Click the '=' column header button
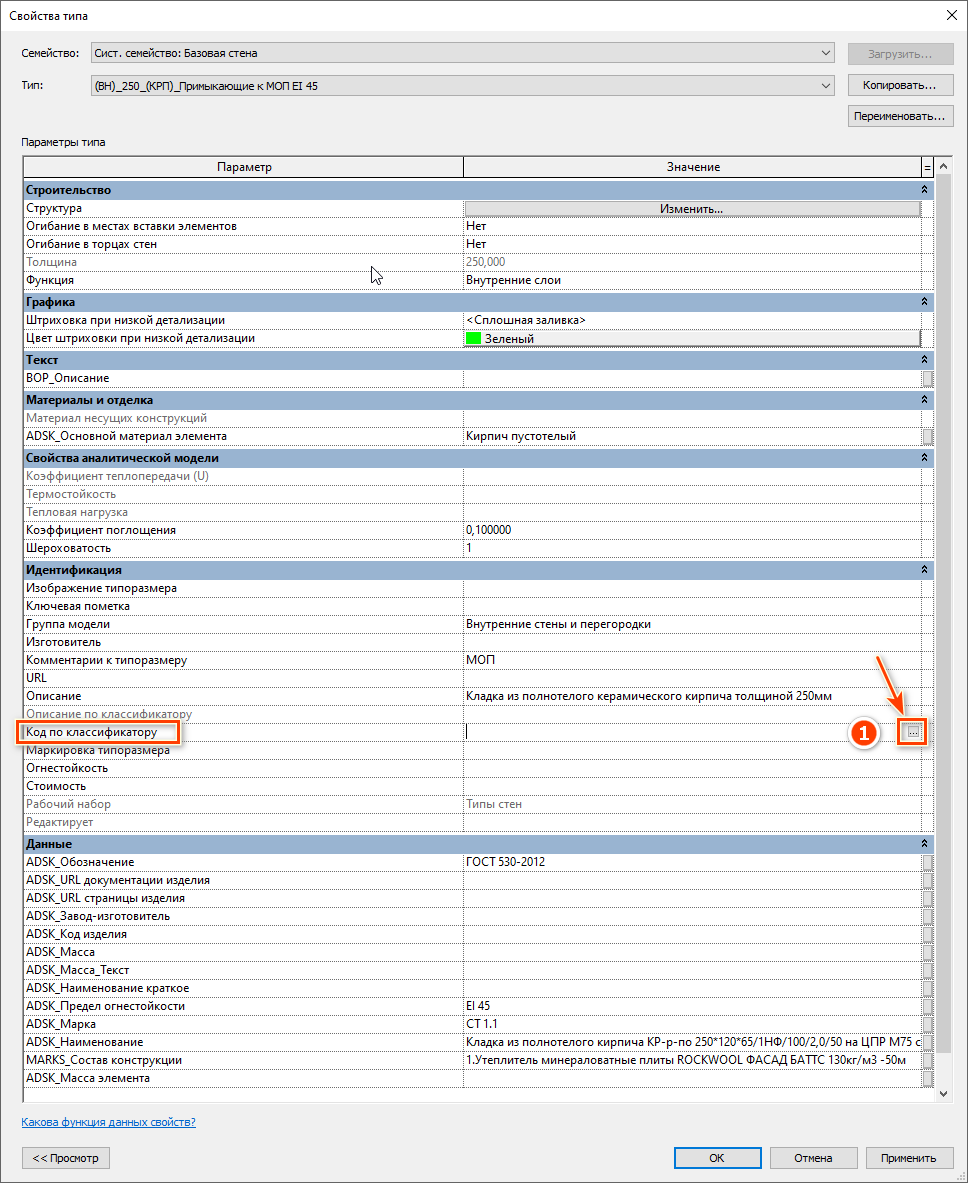Viewport: 968px width, 1183px height. 927,168
